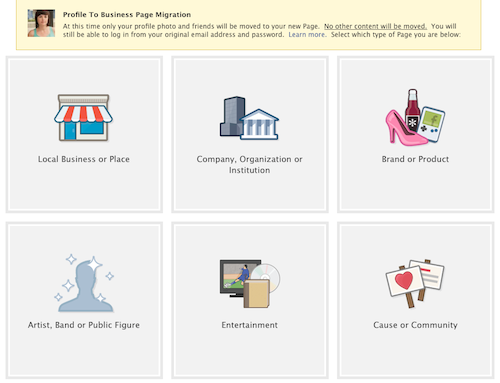The width and height of the screenshot is (500, 383).
Task: Click the TV and CD Entertainment icon
Action: tap(250, 284)
